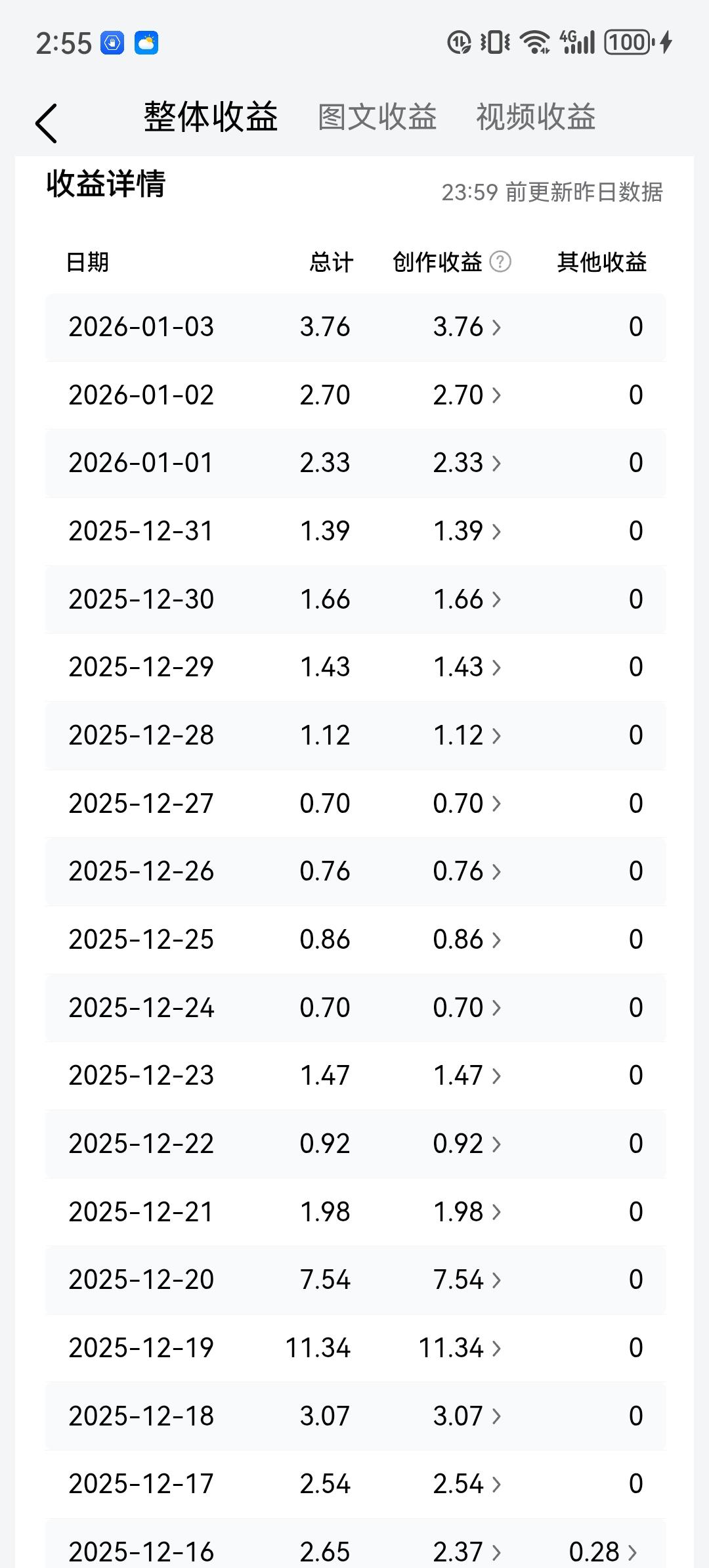Select the 整体收益 tab
The image size is (709, 1568).
211,118
